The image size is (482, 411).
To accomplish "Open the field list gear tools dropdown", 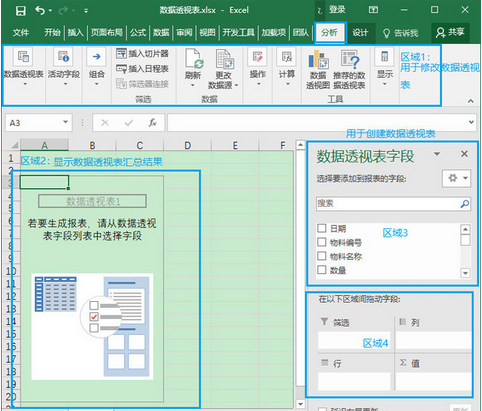I will coord(457,178).
